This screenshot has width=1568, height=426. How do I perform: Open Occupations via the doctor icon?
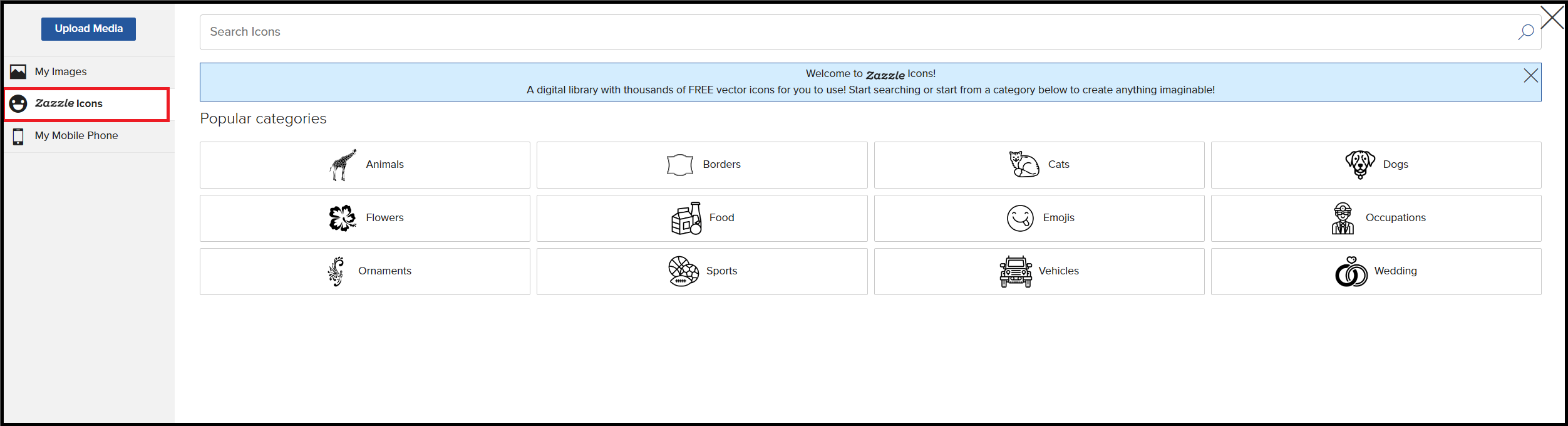pos(1343,218)
